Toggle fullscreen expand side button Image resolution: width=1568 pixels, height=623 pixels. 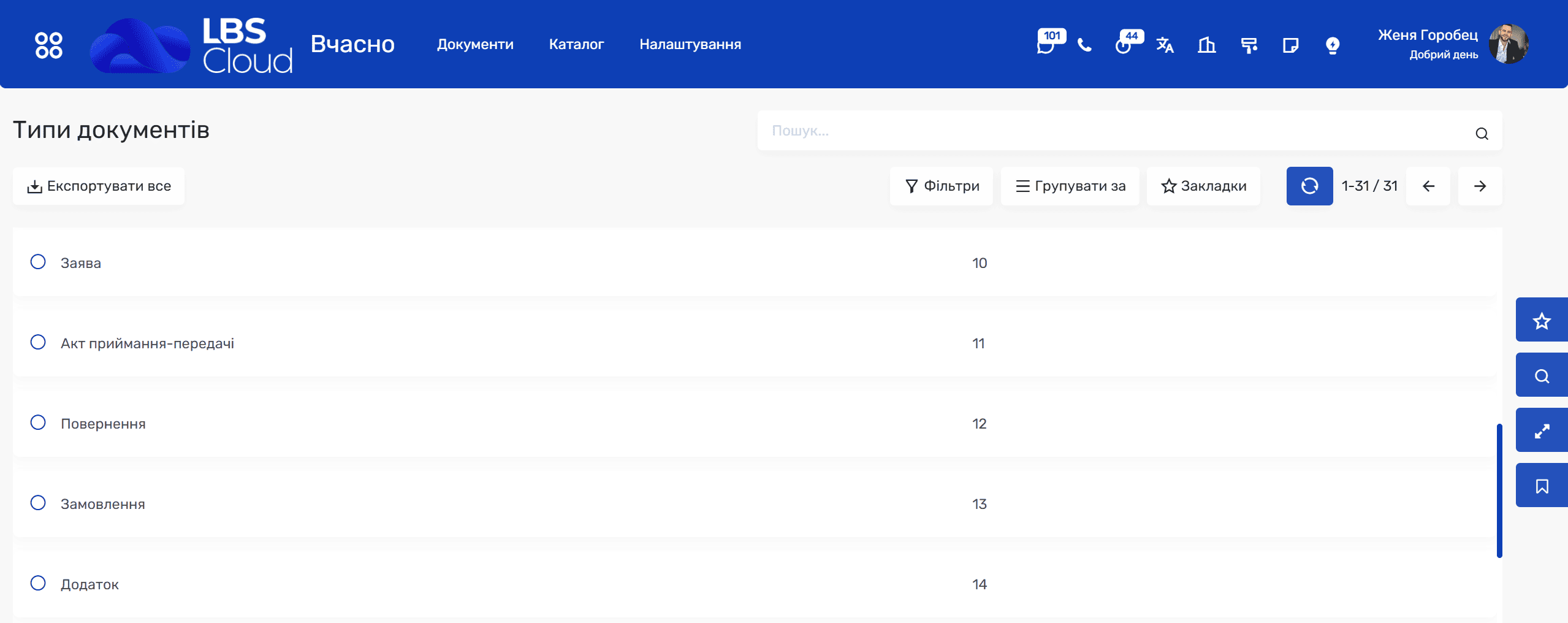point(1542,430)
